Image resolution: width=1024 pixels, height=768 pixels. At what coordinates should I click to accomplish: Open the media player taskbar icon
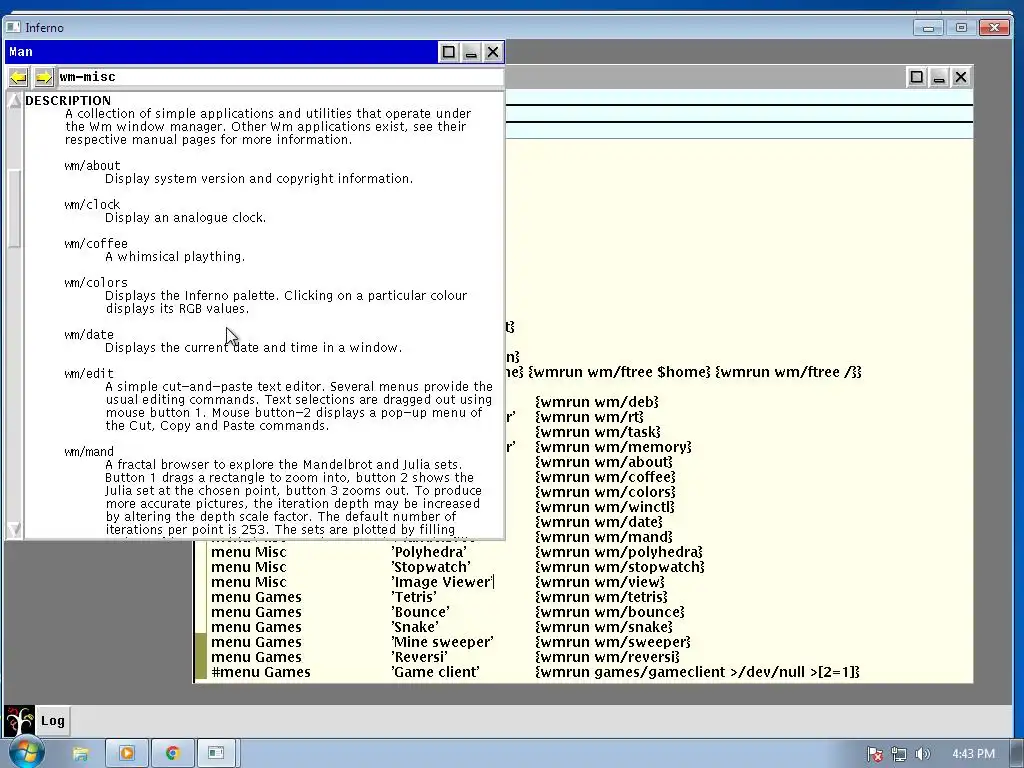coord(127,754)
